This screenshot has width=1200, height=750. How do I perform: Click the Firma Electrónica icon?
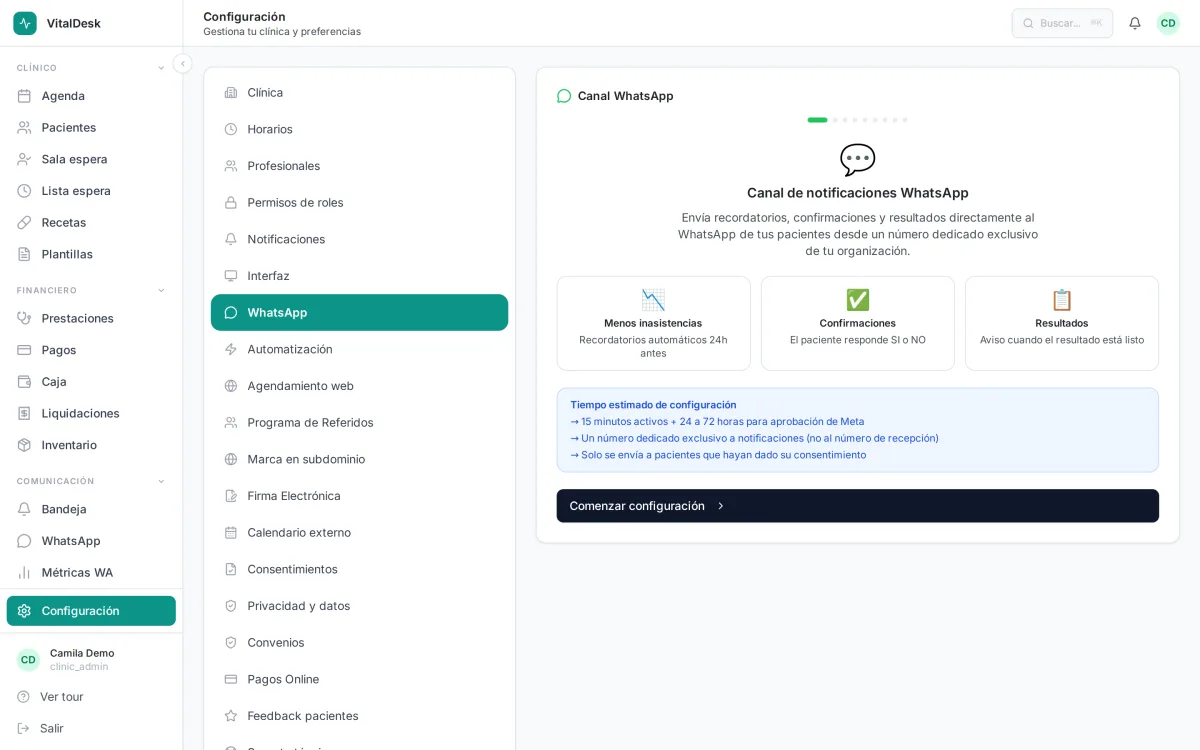pos(231,496)
